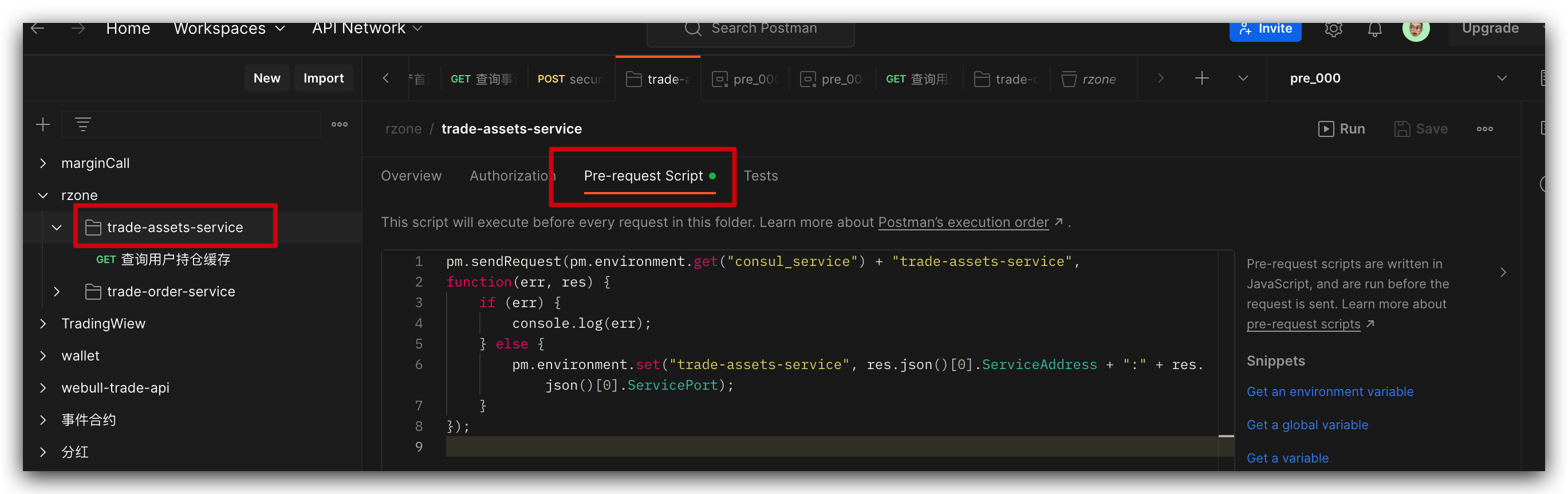Expand the TradingWiew collection
The image size is (1568, 494).
42,323
